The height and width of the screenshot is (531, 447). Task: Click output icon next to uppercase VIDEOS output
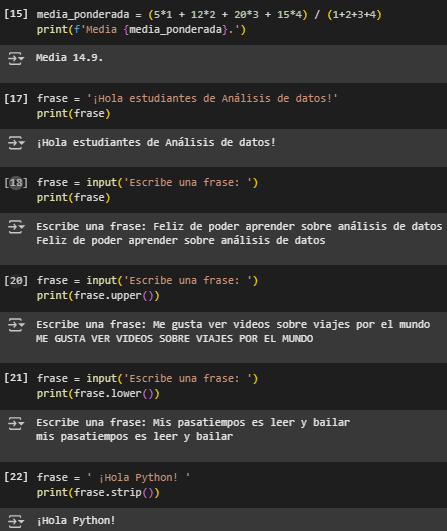pos(16,325)
